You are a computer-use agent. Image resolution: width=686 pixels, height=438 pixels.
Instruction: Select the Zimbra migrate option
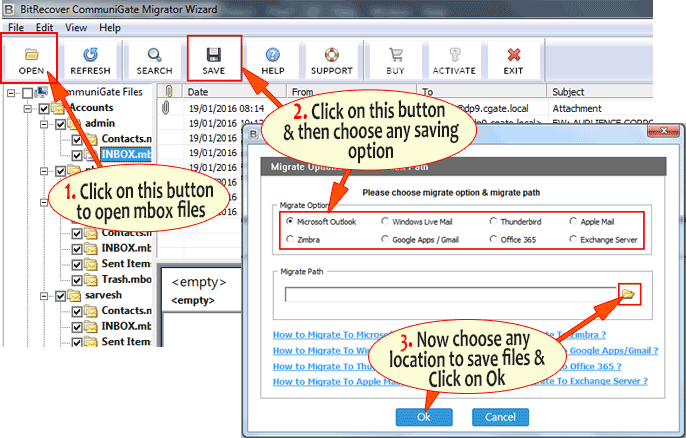[x=290, y=239]
